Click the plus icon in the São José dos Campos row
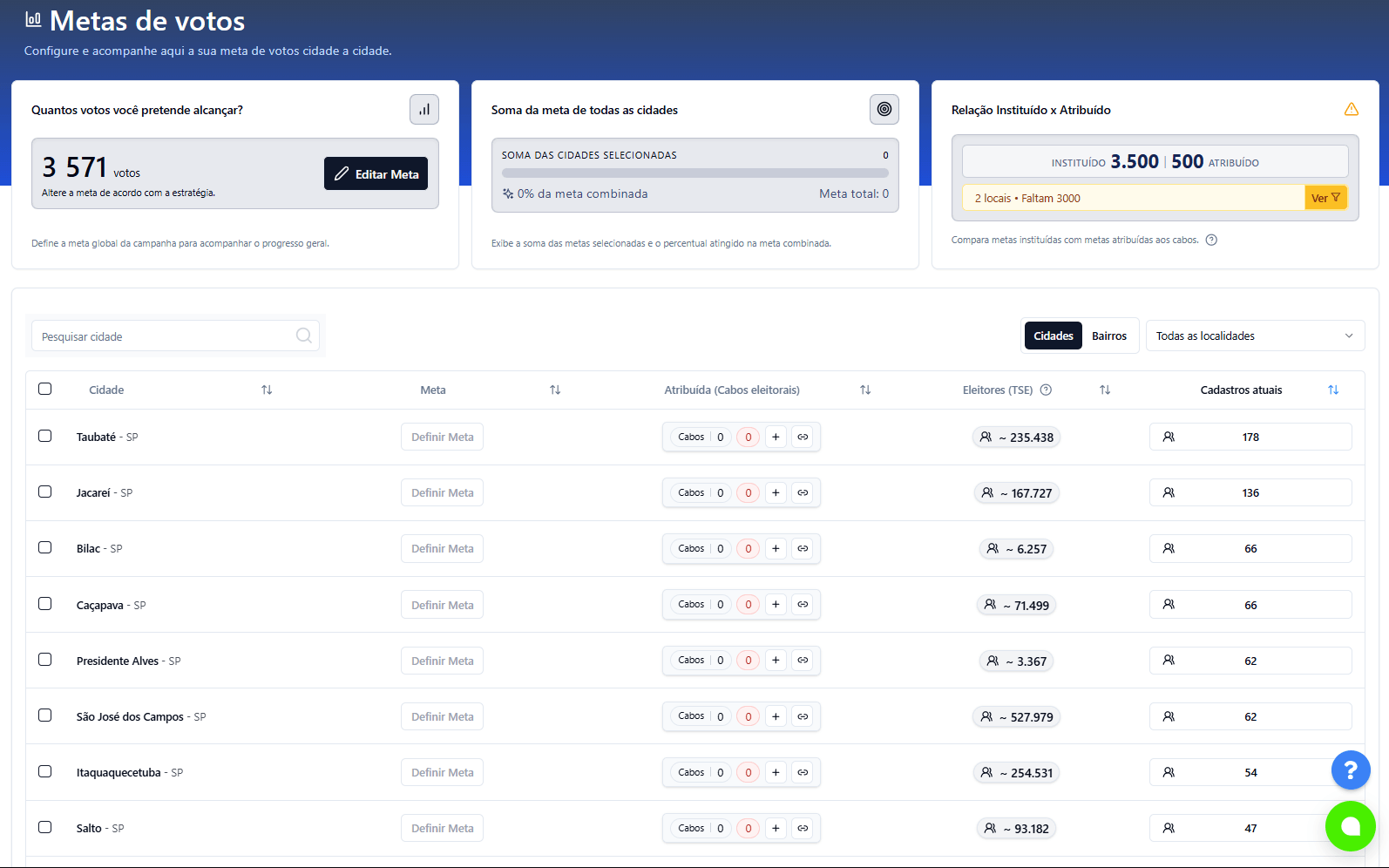Image resolution: width=1389 pixels, height=868 pixels. pos(776,716)
